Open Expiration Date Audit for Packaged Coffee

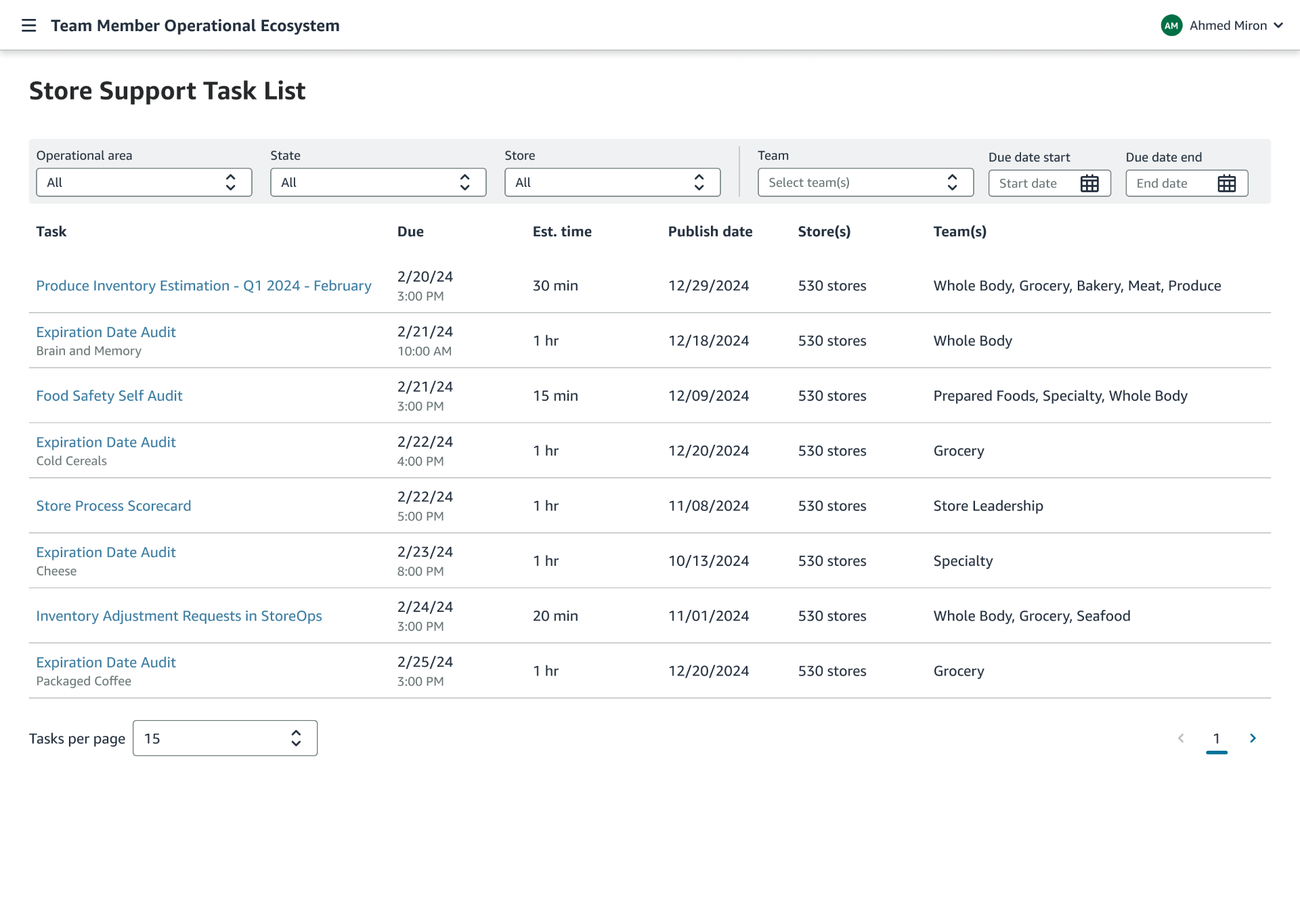pos(106,663)
